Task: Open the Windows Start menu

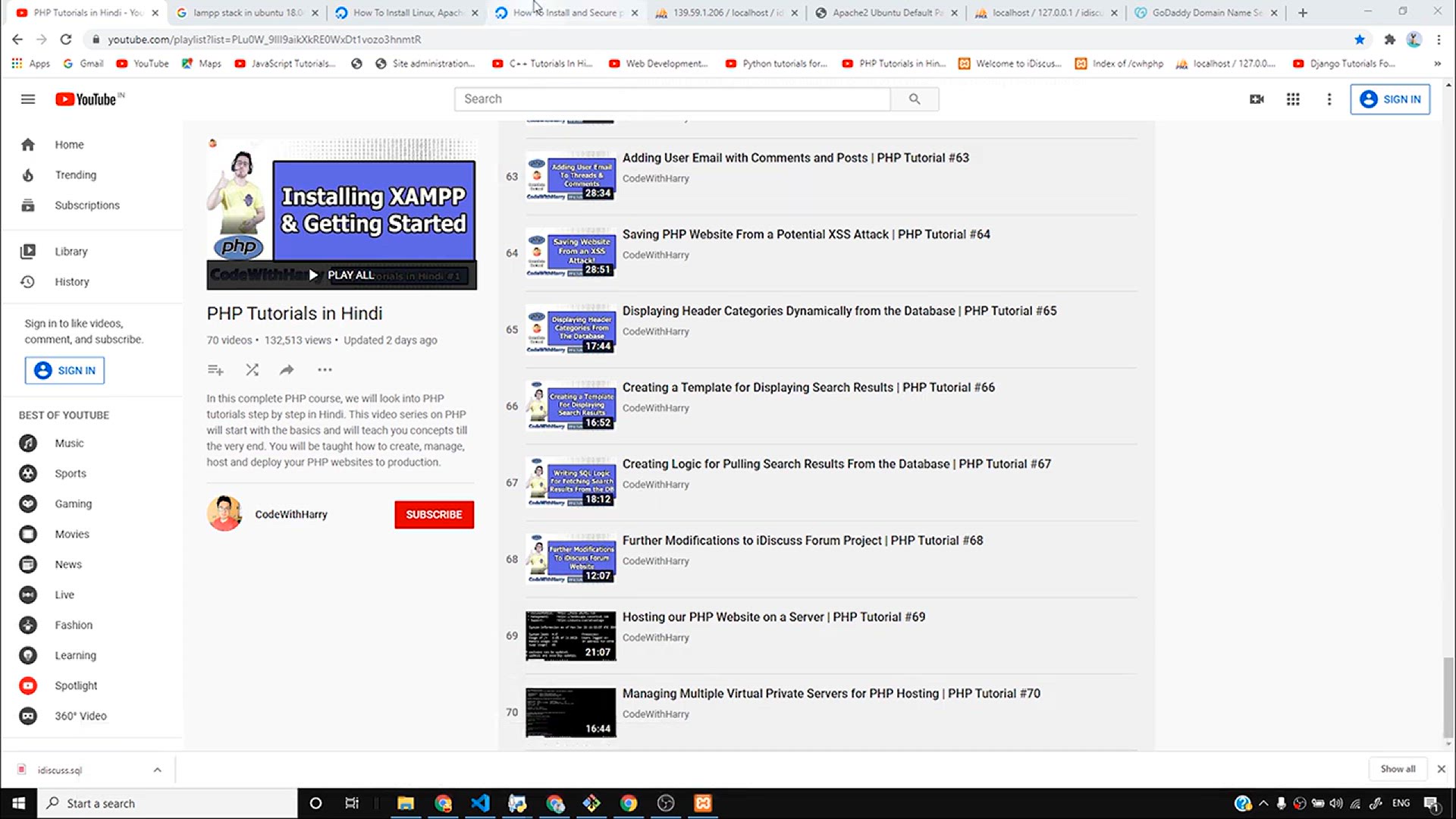Action: pyautogui.click(x=18, y=804)
